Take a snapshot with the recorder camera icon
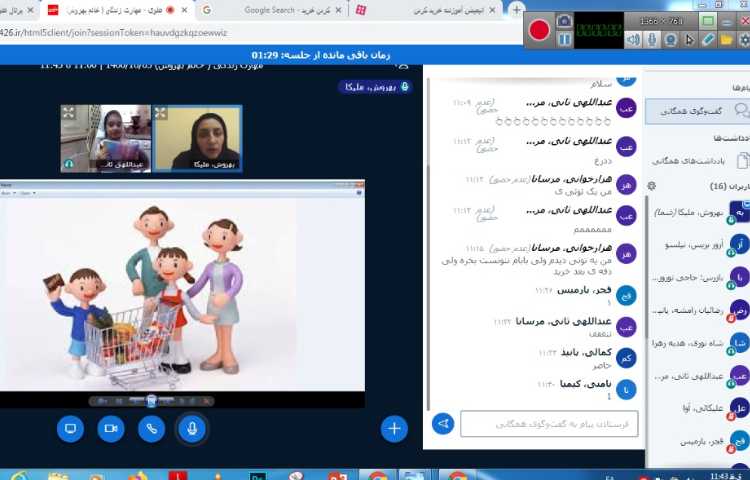This screenshot has height=480, width=750. [x=564, y=21]
